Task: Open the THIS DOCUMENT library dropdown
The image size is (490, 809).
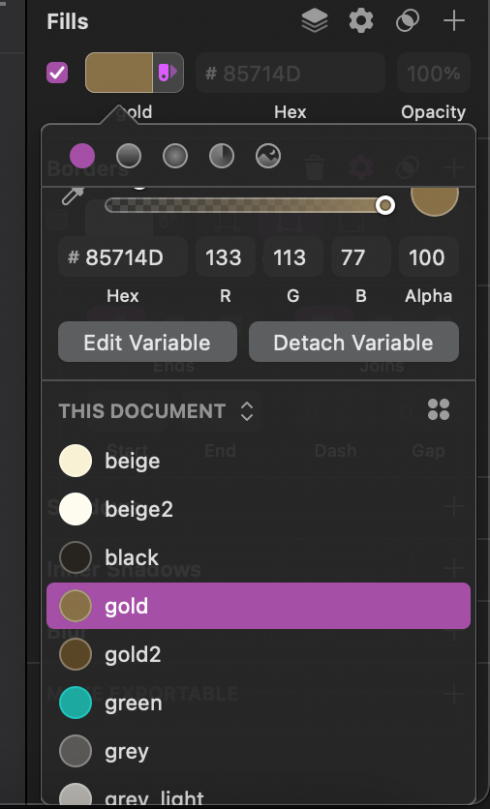Action: (x=156, y=411)
